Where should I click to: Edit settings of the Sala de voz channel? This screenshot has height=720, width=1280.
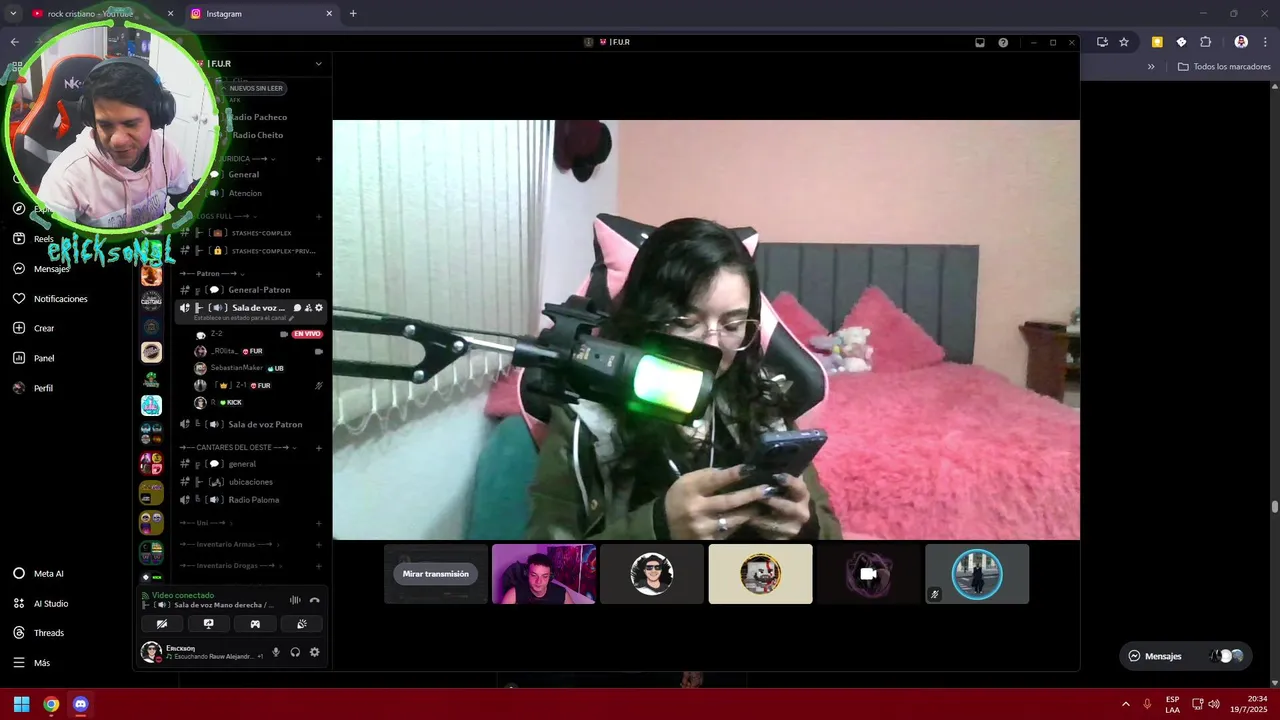319,308
